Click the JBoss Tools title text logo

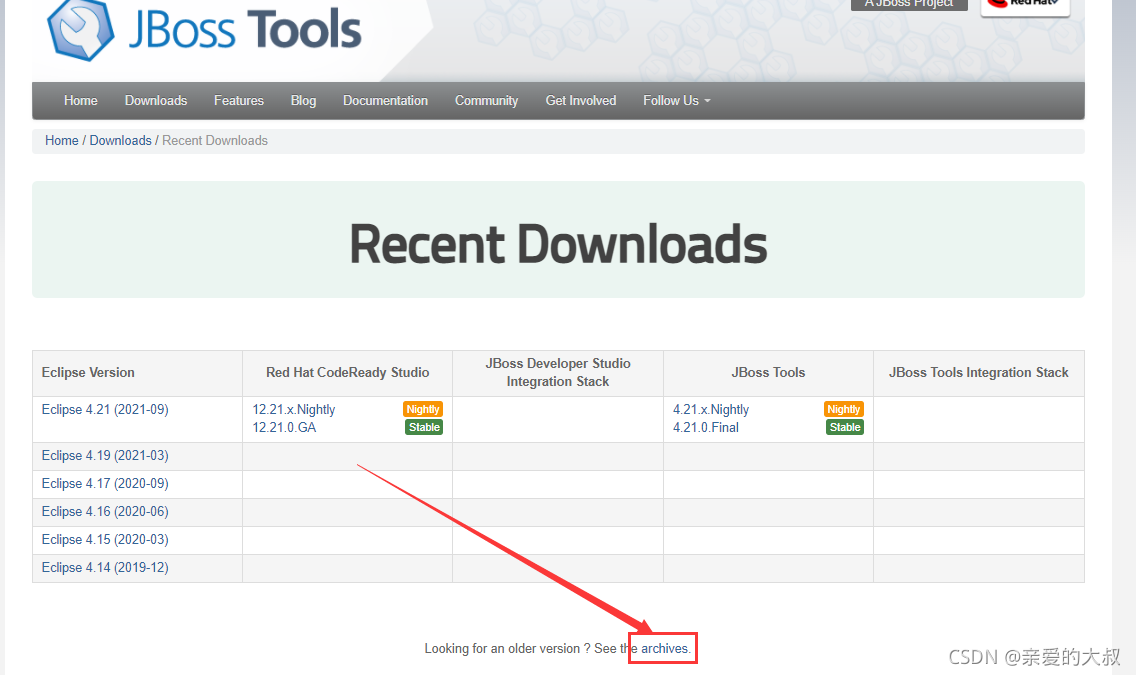245,30
